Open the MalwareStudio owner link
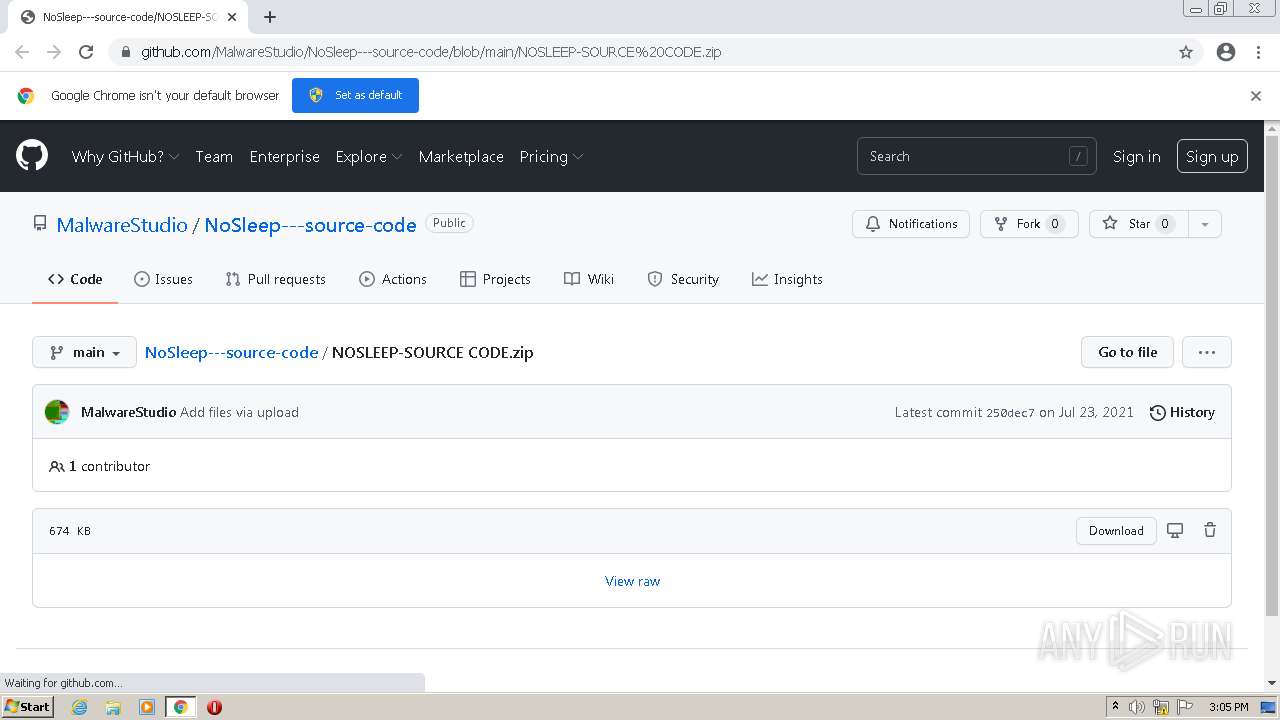Viewport: 1280px width, 720px height. pos(122,225)
